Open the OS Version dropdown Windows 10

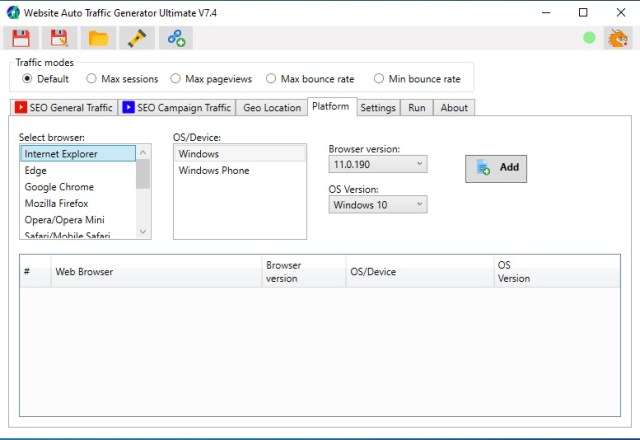click(378, 204)
